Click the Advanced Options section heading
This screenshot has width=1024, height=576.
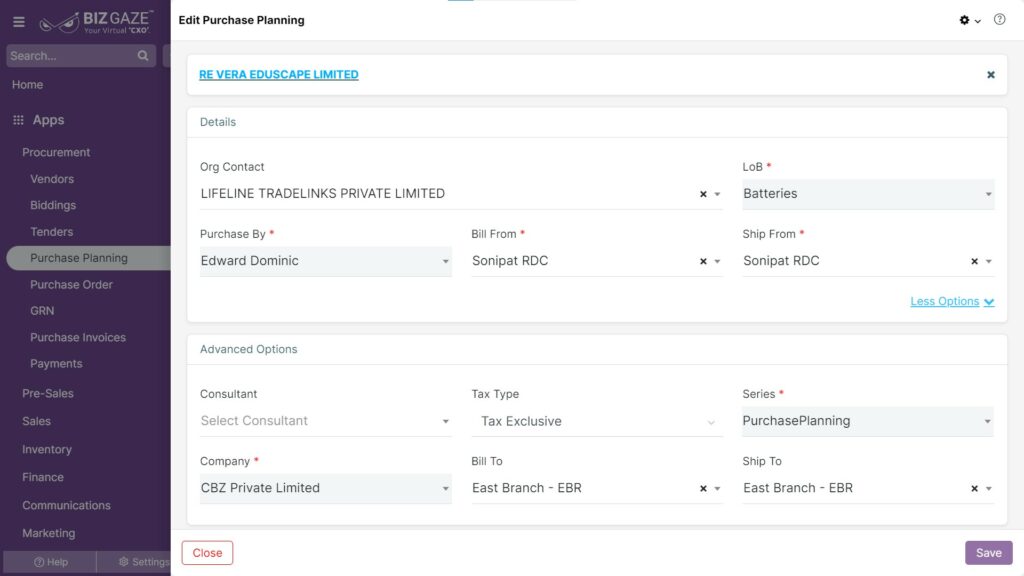tap(249, 349)
